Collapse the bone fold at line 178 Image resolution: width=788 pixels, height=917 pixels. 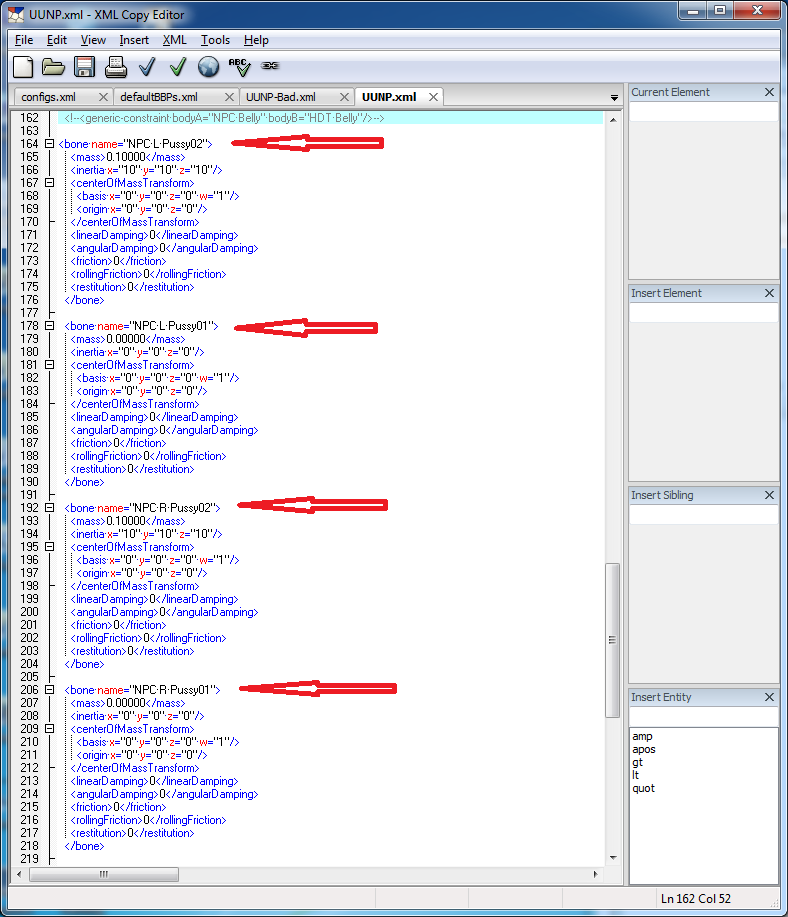(50, 326)
